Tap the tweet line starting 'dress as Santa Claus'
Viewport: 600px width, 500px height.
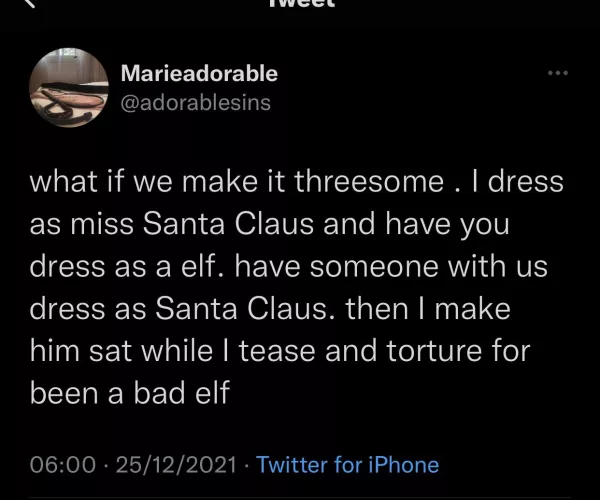pyautogui.click(x=270, y=310)
